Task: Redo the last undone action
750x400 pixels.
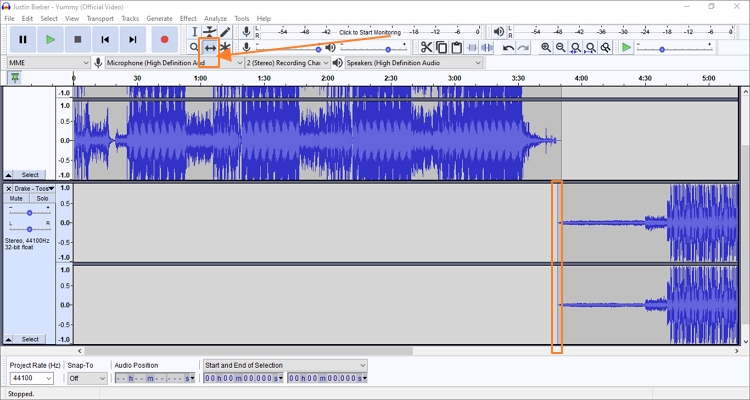Action: [x=524, y=47]
